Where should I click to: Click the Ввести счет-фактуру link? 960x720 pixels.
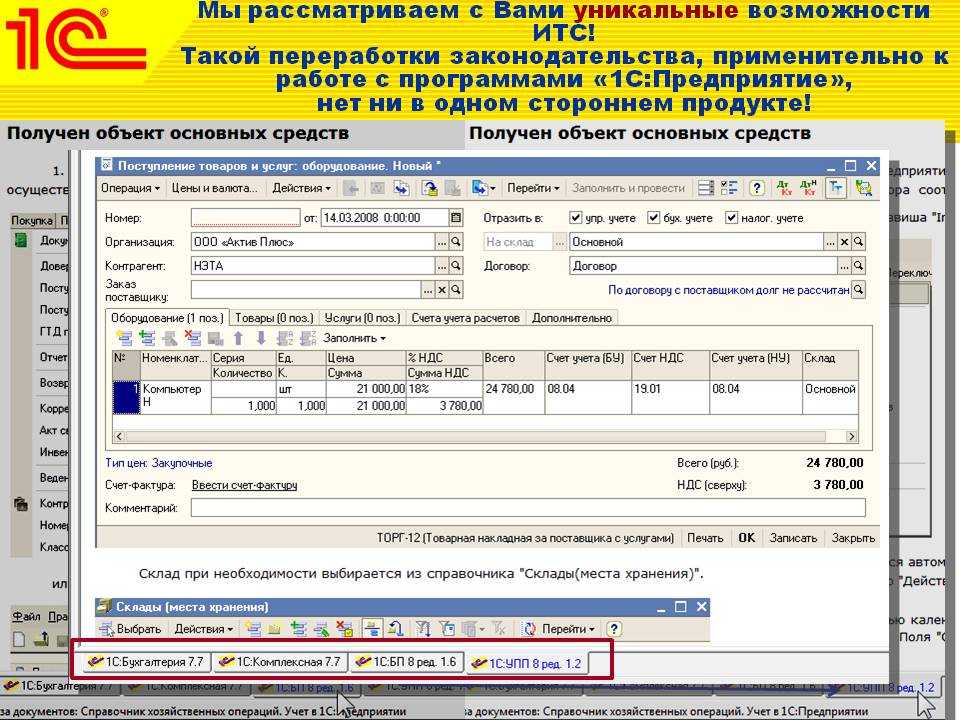pos(244,485)
